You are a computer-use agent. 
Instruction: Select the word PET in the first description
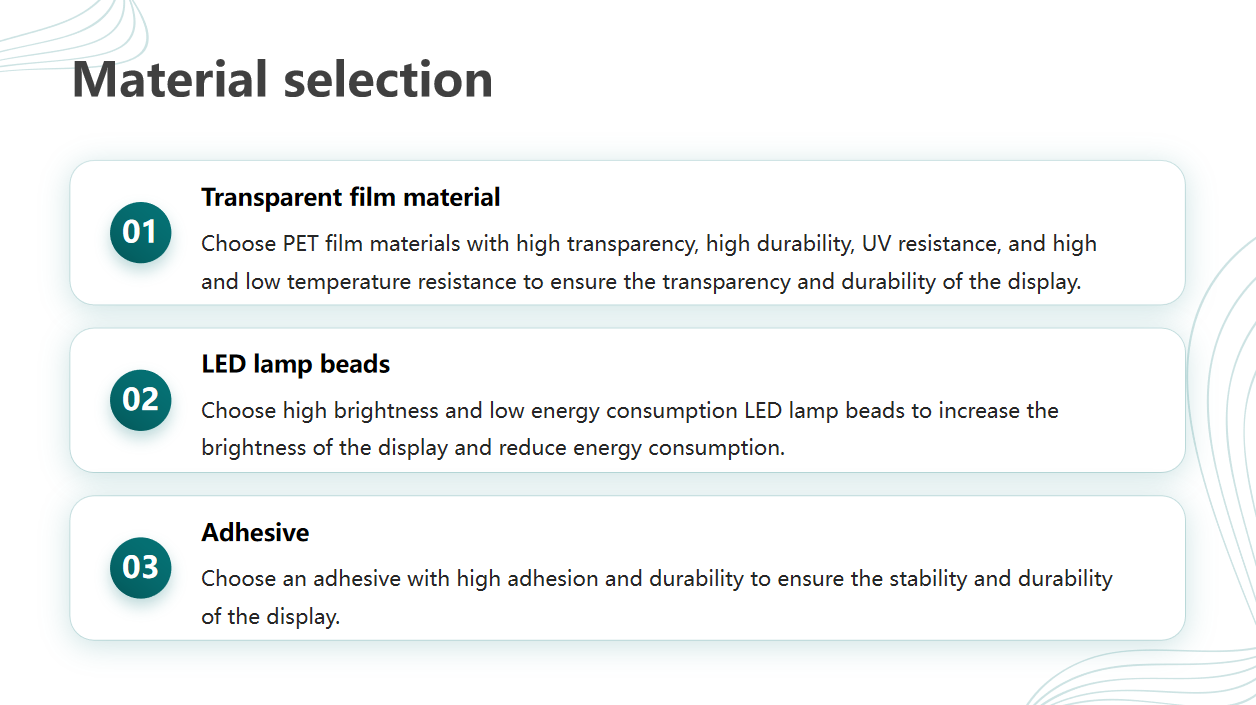pos(301,244)
